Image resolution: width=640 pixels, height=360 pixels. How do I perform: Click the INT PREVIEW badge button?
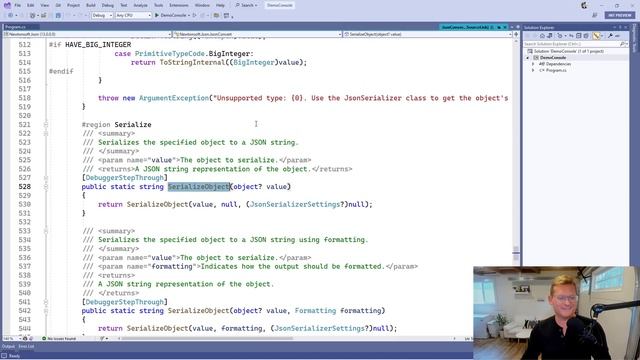[619, 15]
